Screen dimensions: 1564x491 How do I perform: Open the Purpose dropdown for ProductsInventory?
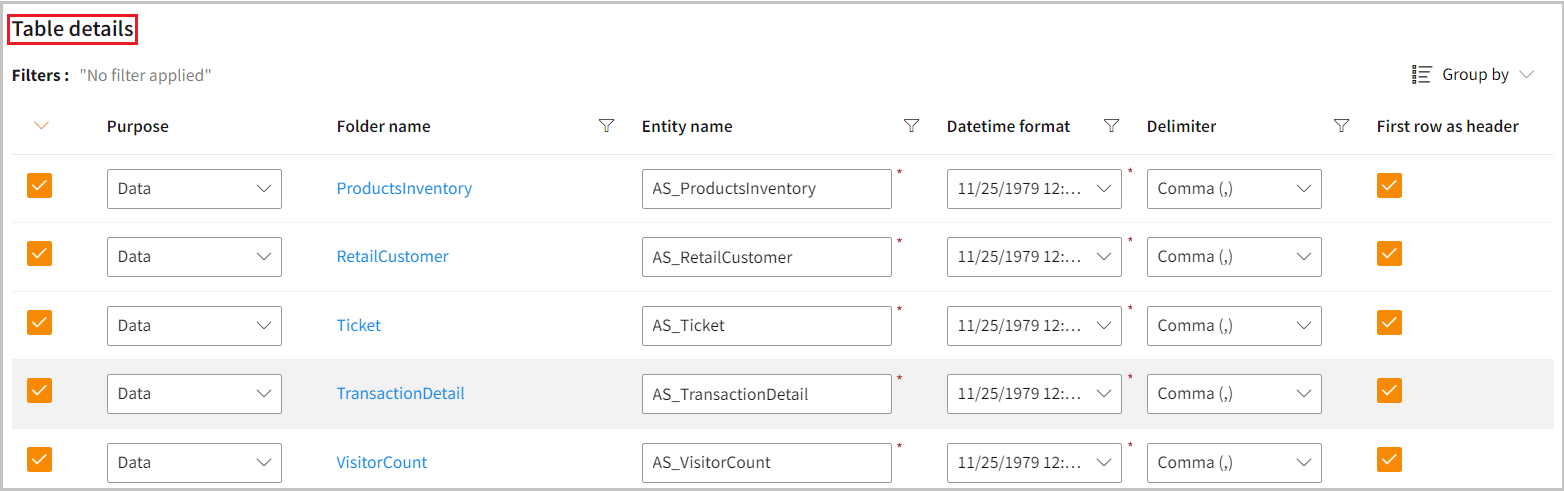[x=194, y=188]
